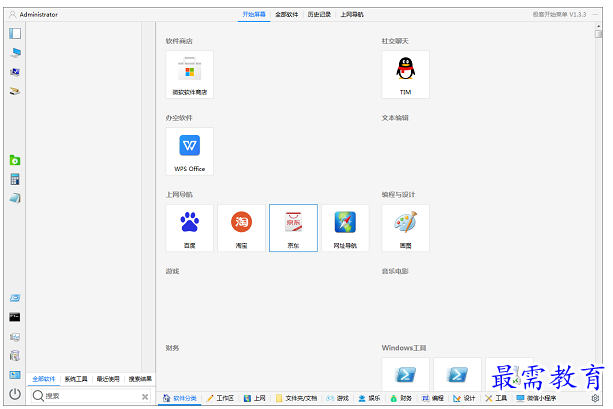Select 文件夹/文档 in the bottom bar
This screenshot has height=409, width=613.
(296, 398)
